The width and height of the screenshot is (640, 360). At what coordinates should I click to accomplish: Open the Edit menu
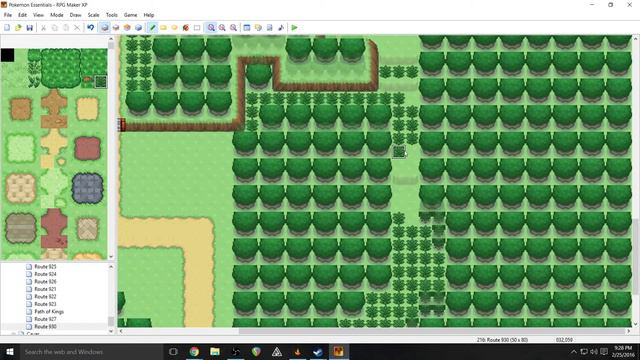pyautogui.click(x=22, y=15)
